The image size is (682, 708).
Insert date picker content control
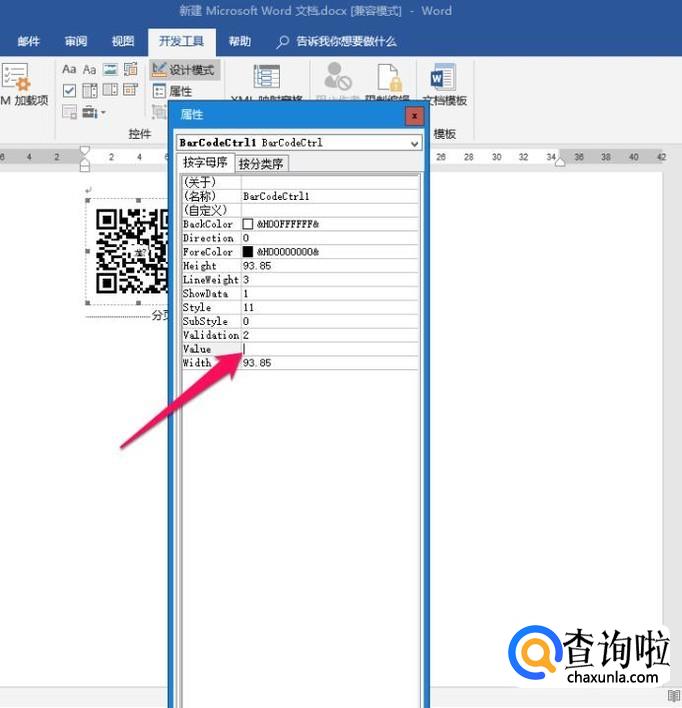[131, 90]
